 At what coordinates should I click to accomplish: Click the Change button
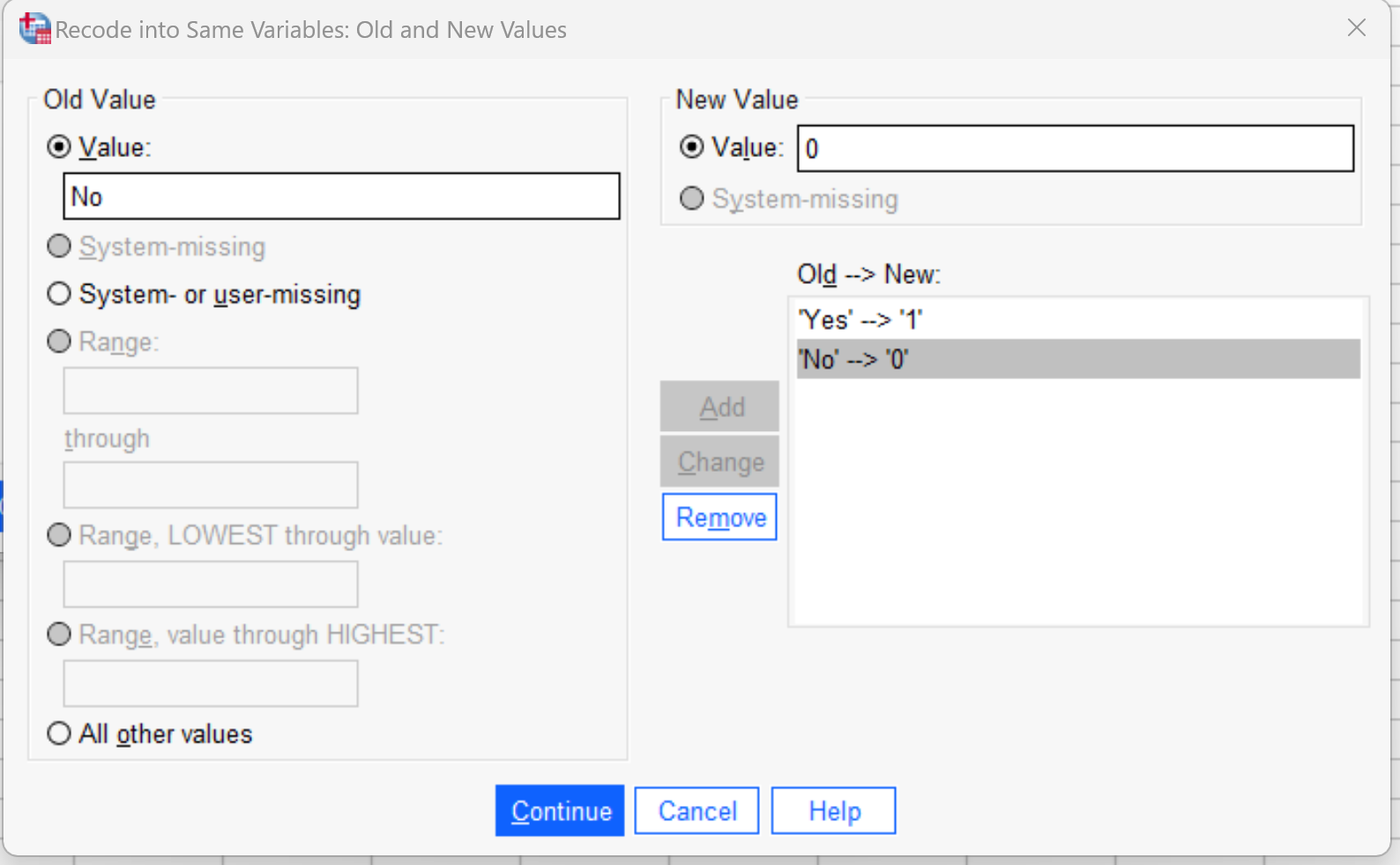pyautogui.click(x=719, y=461)
